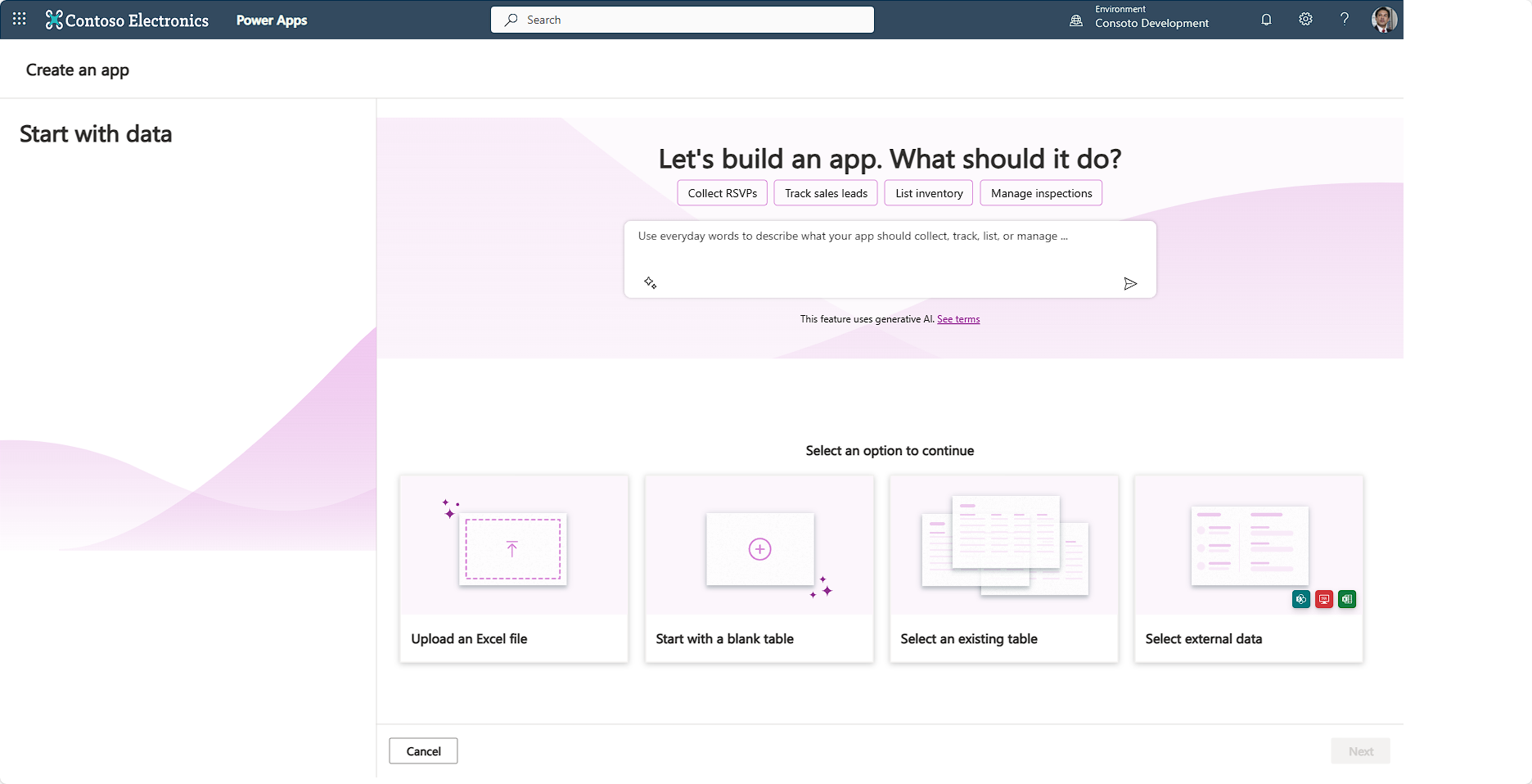Choose Select an existing table card
Viewport: 1532px width, 784px height.
1003,569
